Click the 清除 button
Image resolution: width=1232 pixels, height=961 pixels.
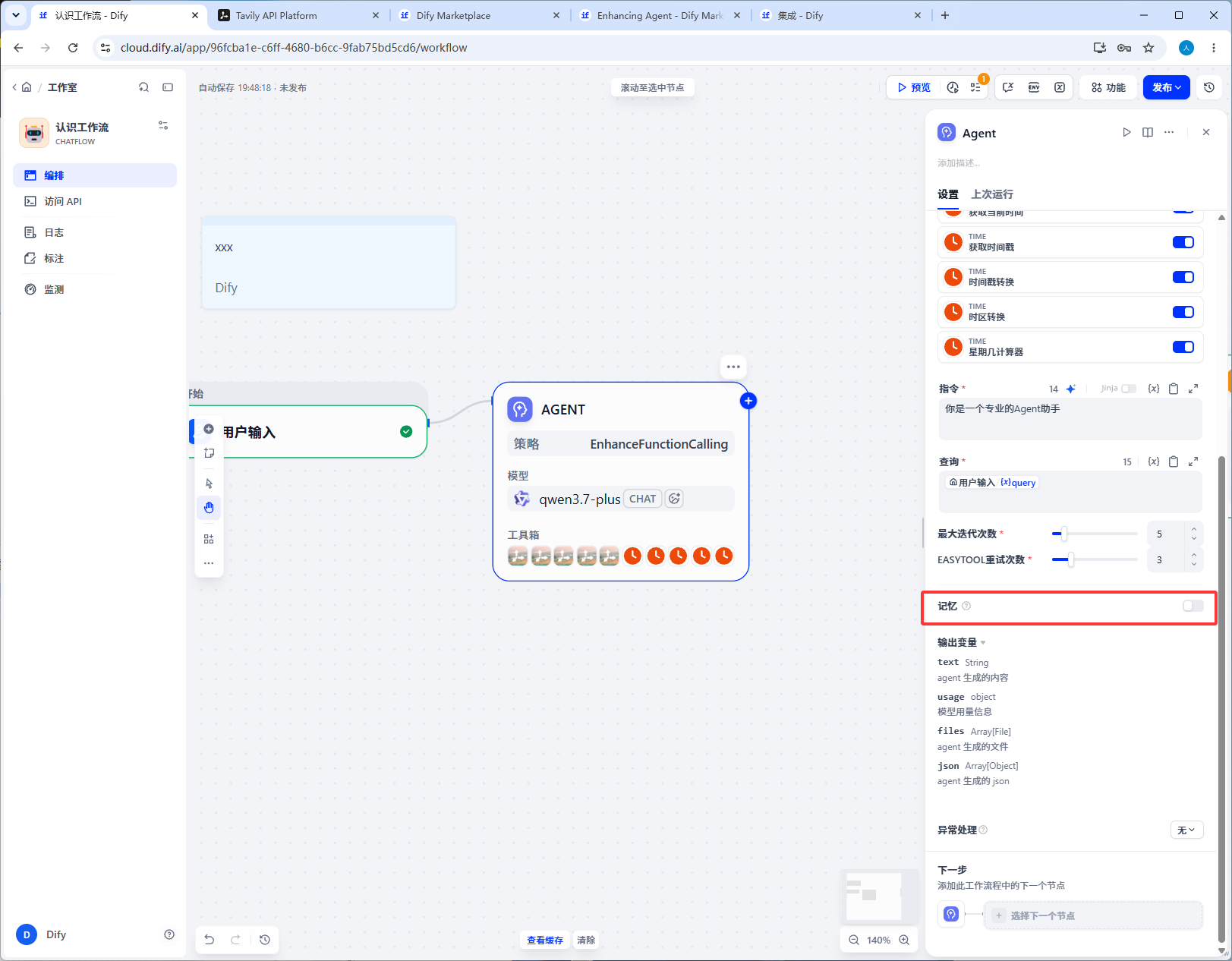[x=586, y=940]
